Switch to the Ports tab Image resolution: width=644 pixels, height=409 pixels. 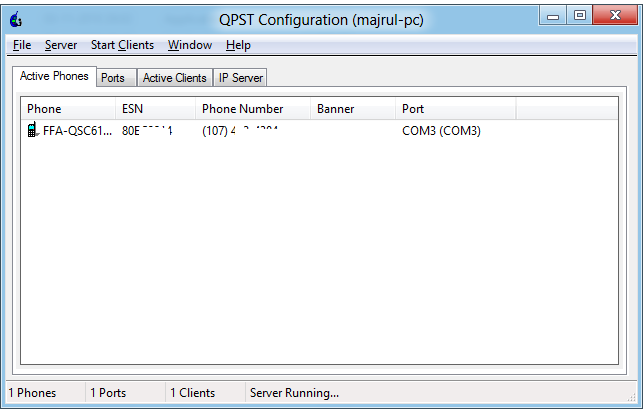click(116, 78)
